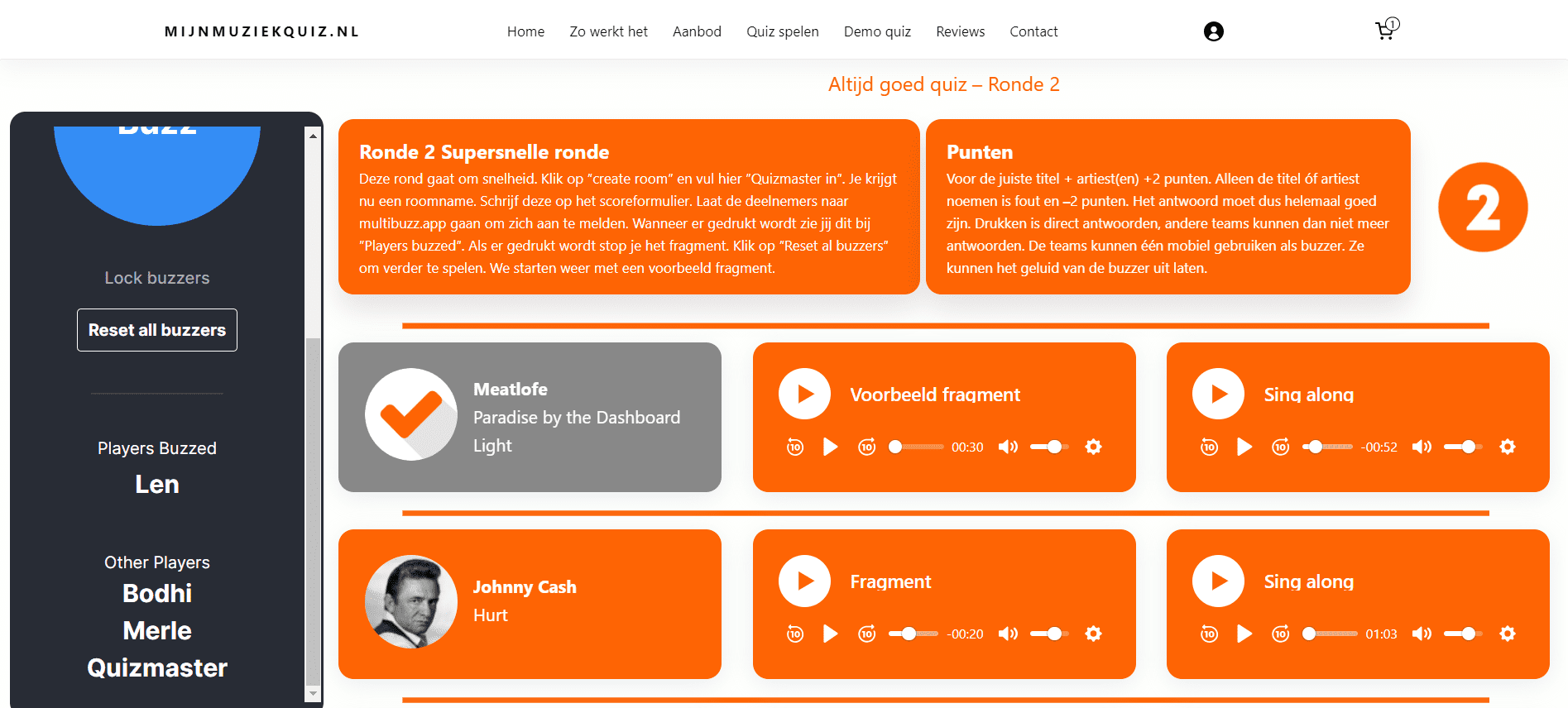Viewport: 1568px width, 708px height.
Task: Mute the Voorbeeld fragment audio
Action: click(x=1008, y=447)
